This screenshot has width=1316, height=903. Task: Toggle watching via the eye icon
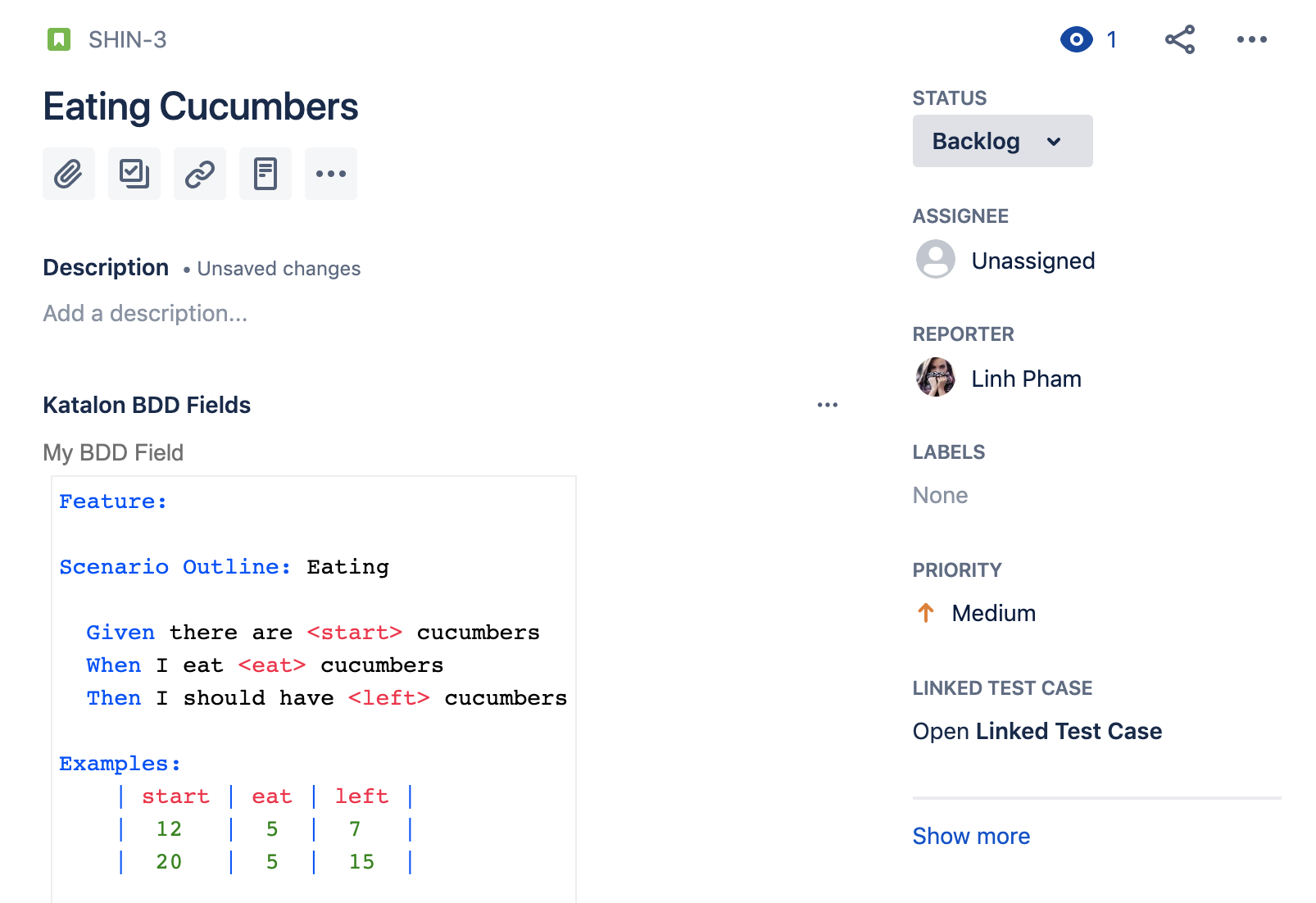pos(1075,39)
